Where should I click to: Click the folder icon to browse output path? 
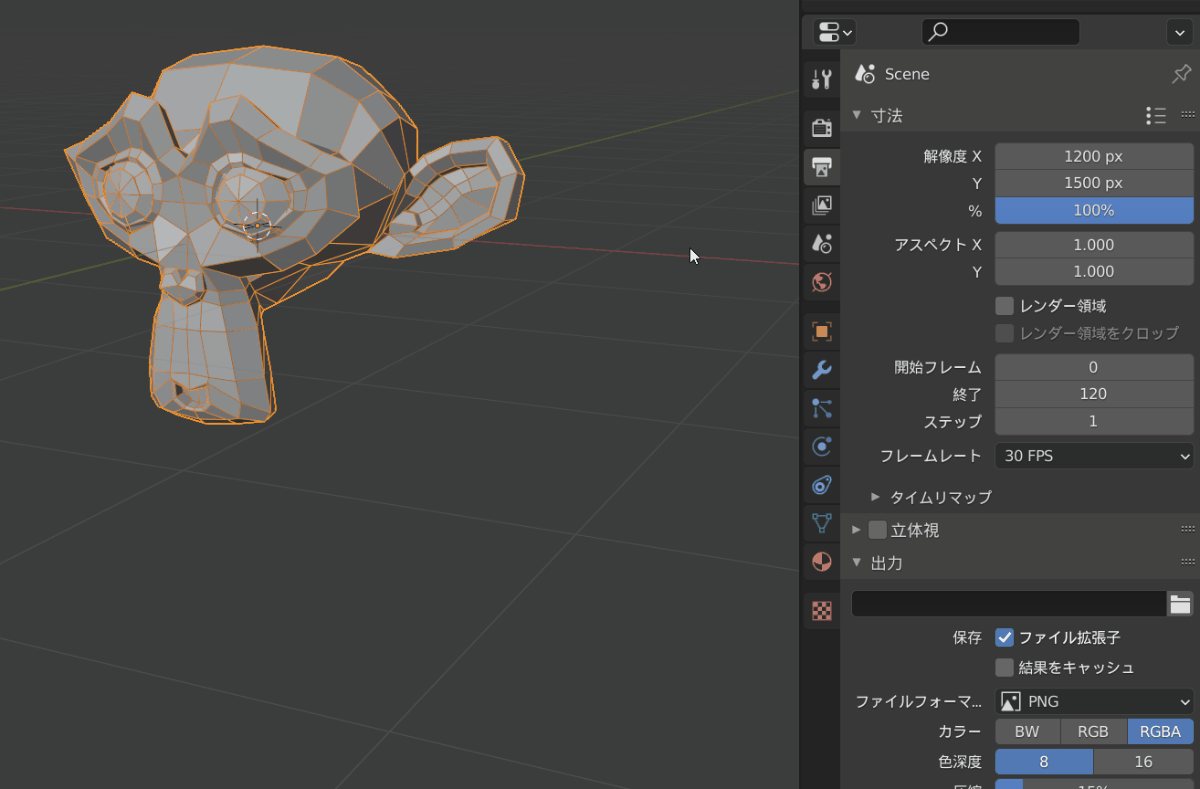pos(1181,603)
